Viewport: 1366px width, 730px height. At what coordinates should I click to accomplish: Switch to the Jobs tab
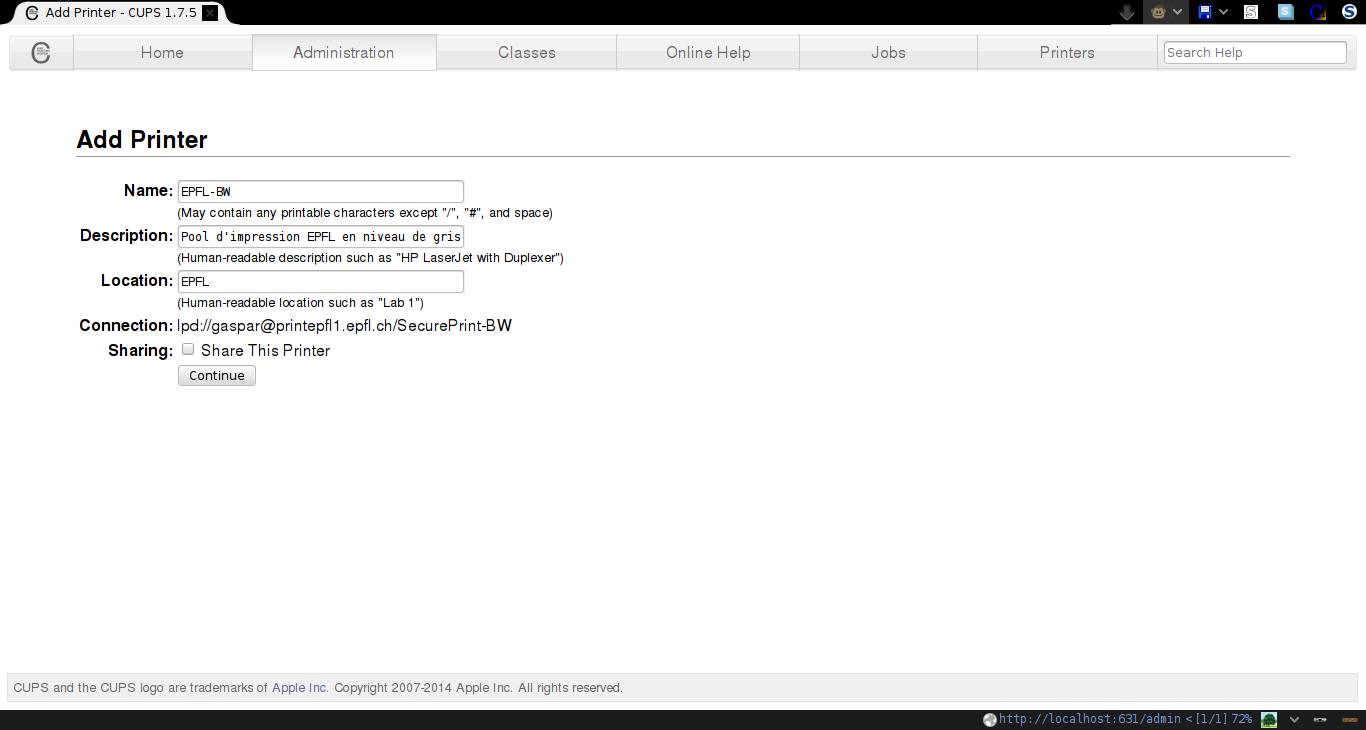pos(888,53)
